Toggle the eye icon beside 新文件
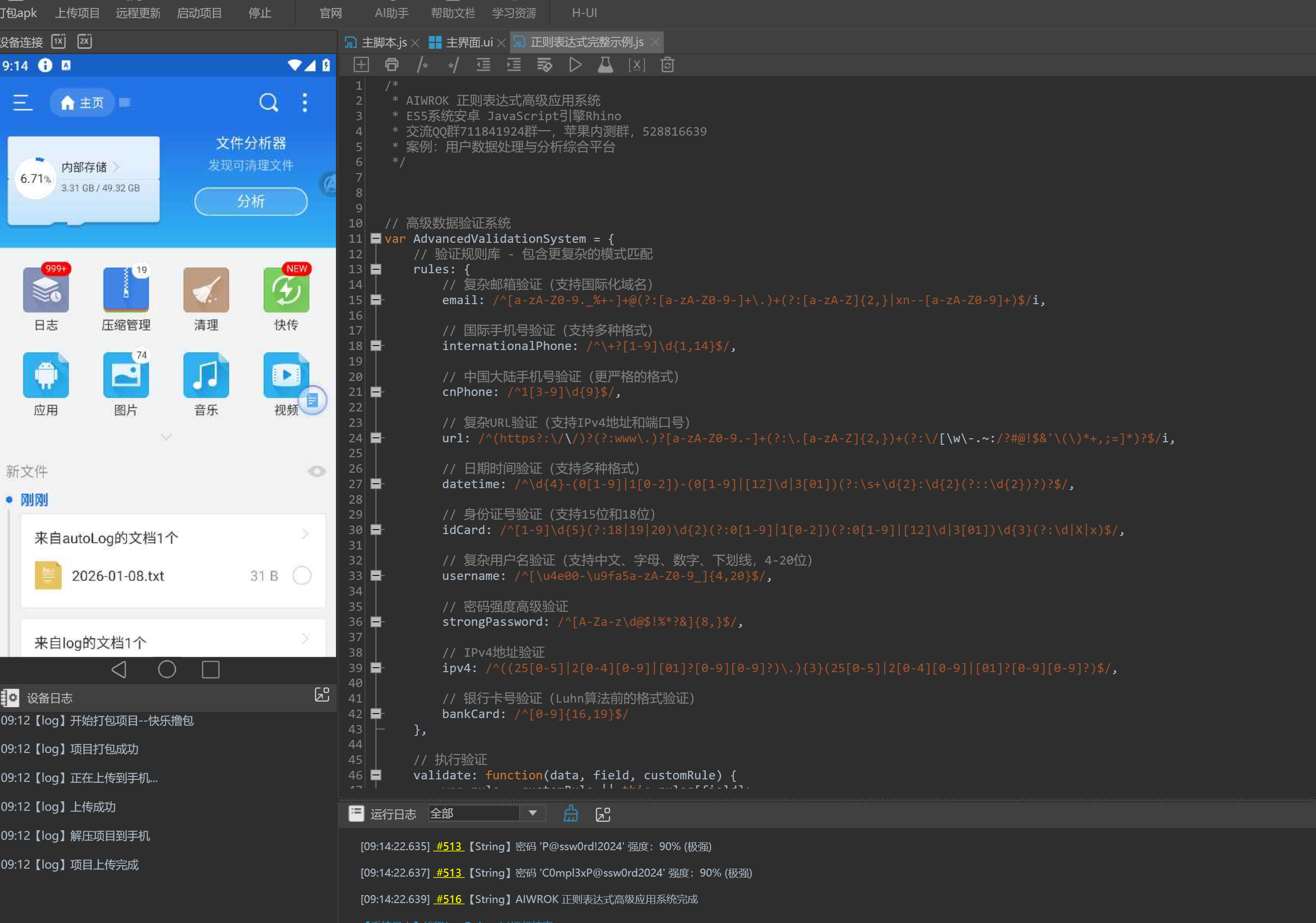The height and width of the screenshot is (923, 1316). point(316,471)
